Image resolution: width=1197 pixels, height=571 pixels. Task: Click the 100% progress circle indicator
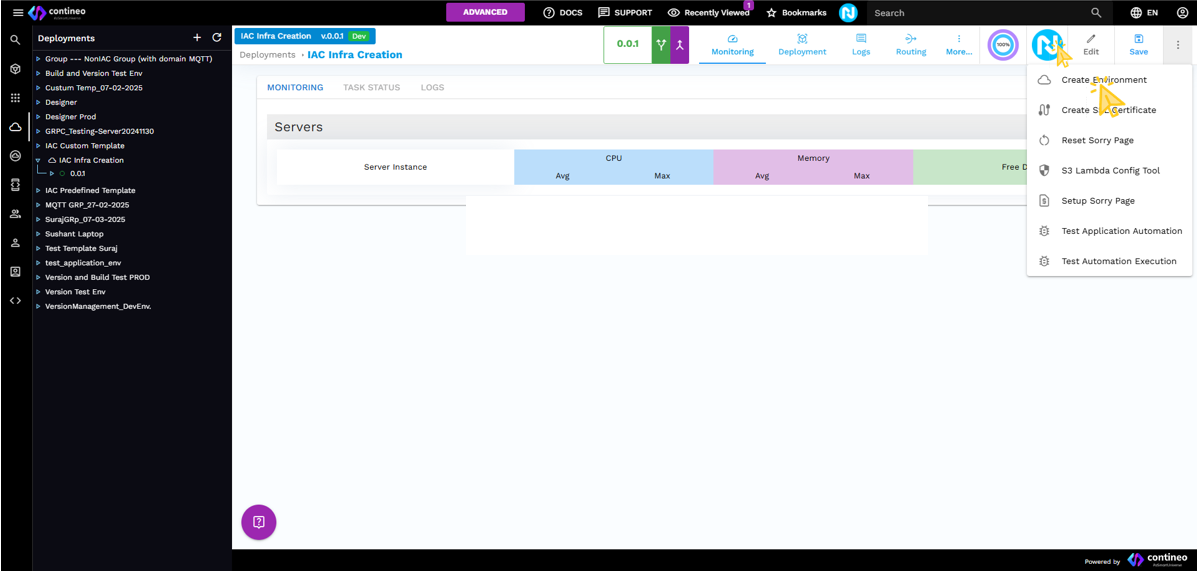1003,45
